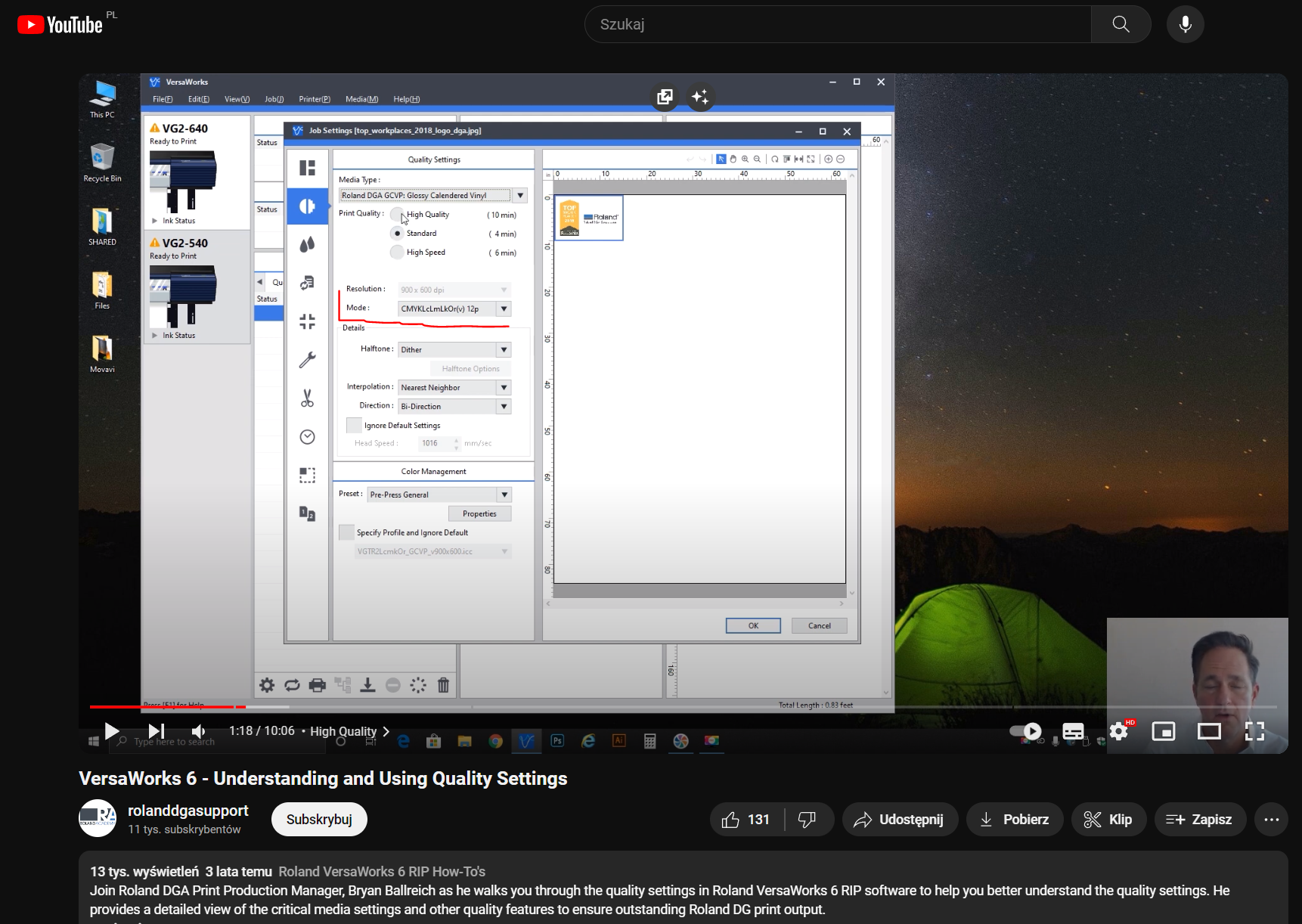
Task: Click the gear icon in VersaWorks queue toolbar
Action: point(267,685)
